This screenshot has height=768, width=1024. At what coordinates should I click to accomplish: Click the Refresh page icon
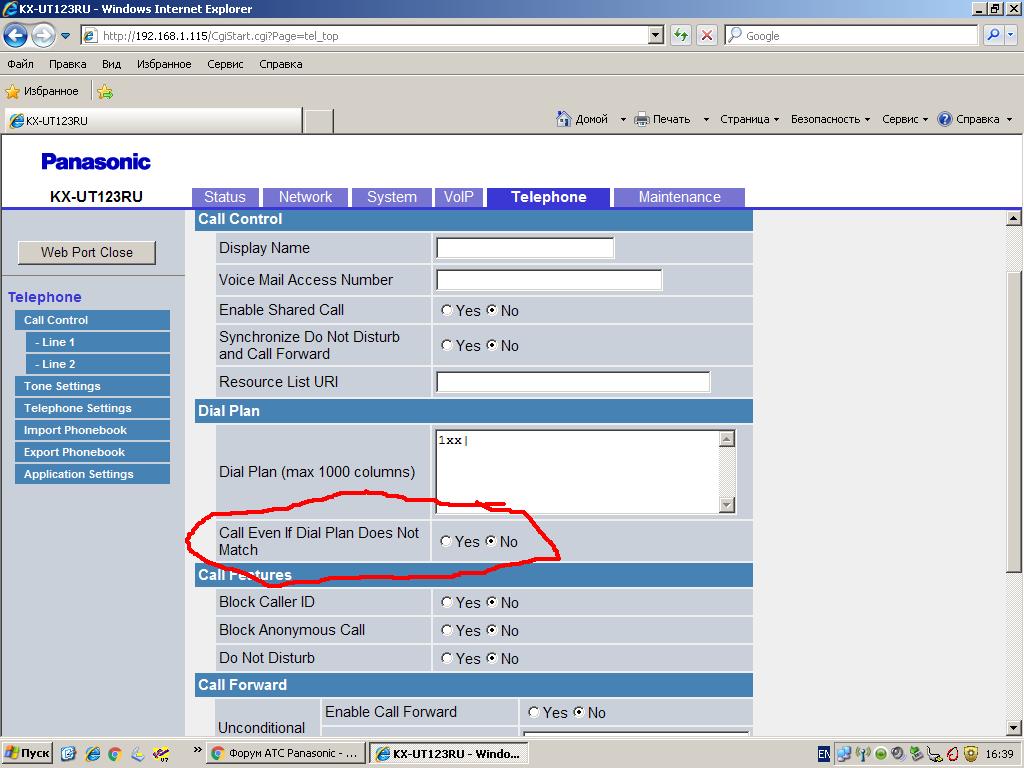tap(681, 35)
